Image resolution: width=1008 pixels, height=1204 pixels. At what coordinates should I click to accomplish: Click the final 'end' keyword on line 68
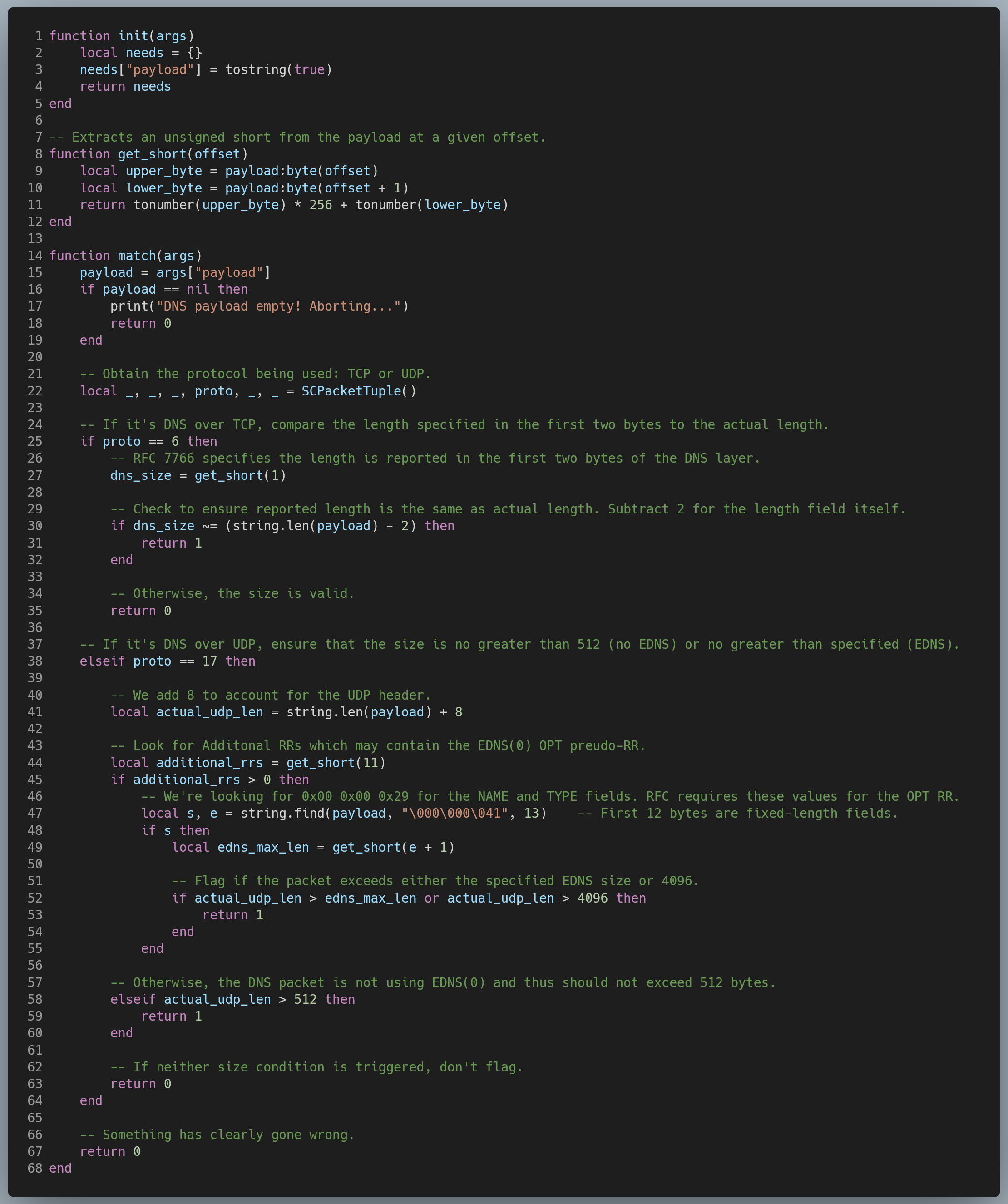[x=60, y=1169]
